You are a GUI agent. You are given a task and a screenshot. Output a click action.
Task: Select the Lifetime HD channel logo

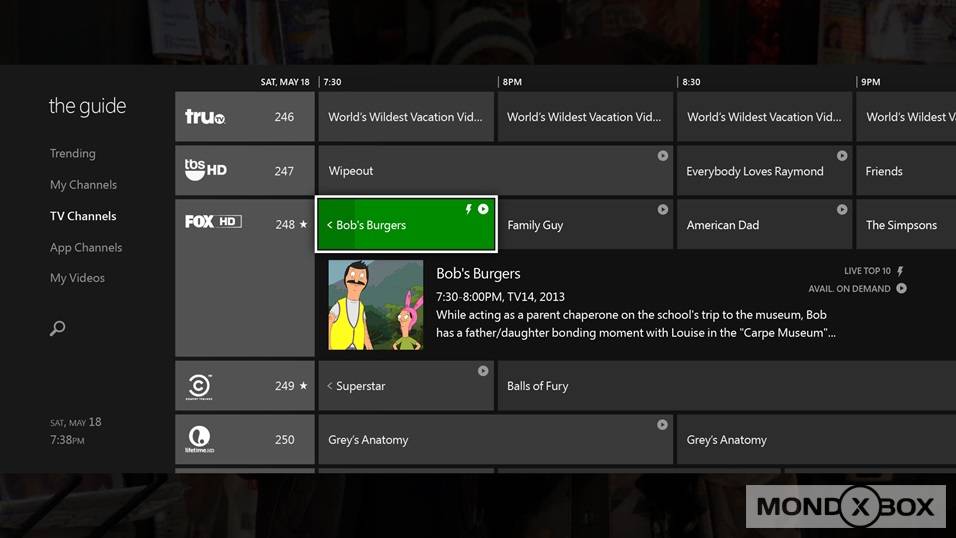(200, 438)
